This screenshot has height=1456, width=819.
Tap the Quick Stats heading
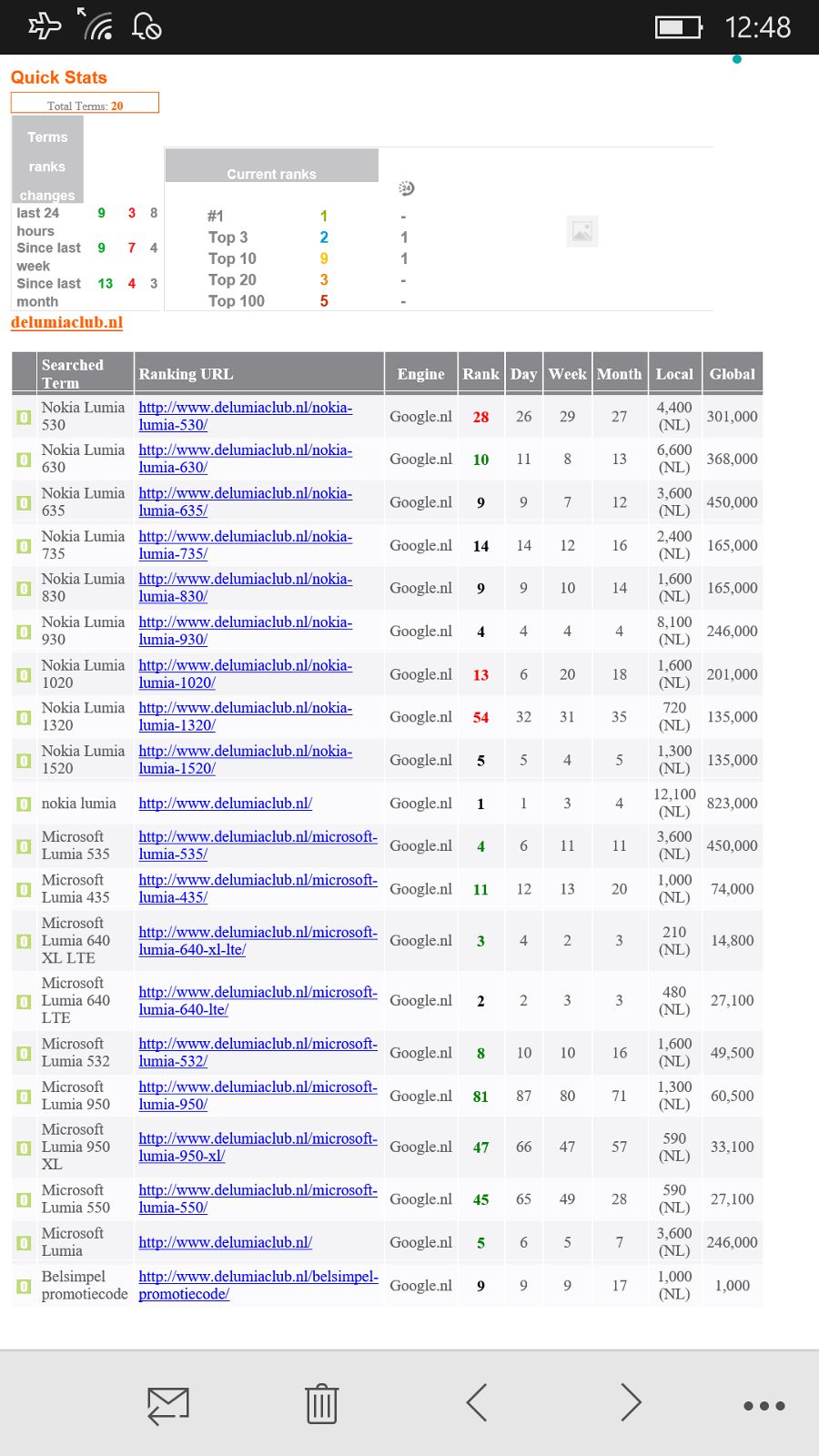tap(59, 77)
